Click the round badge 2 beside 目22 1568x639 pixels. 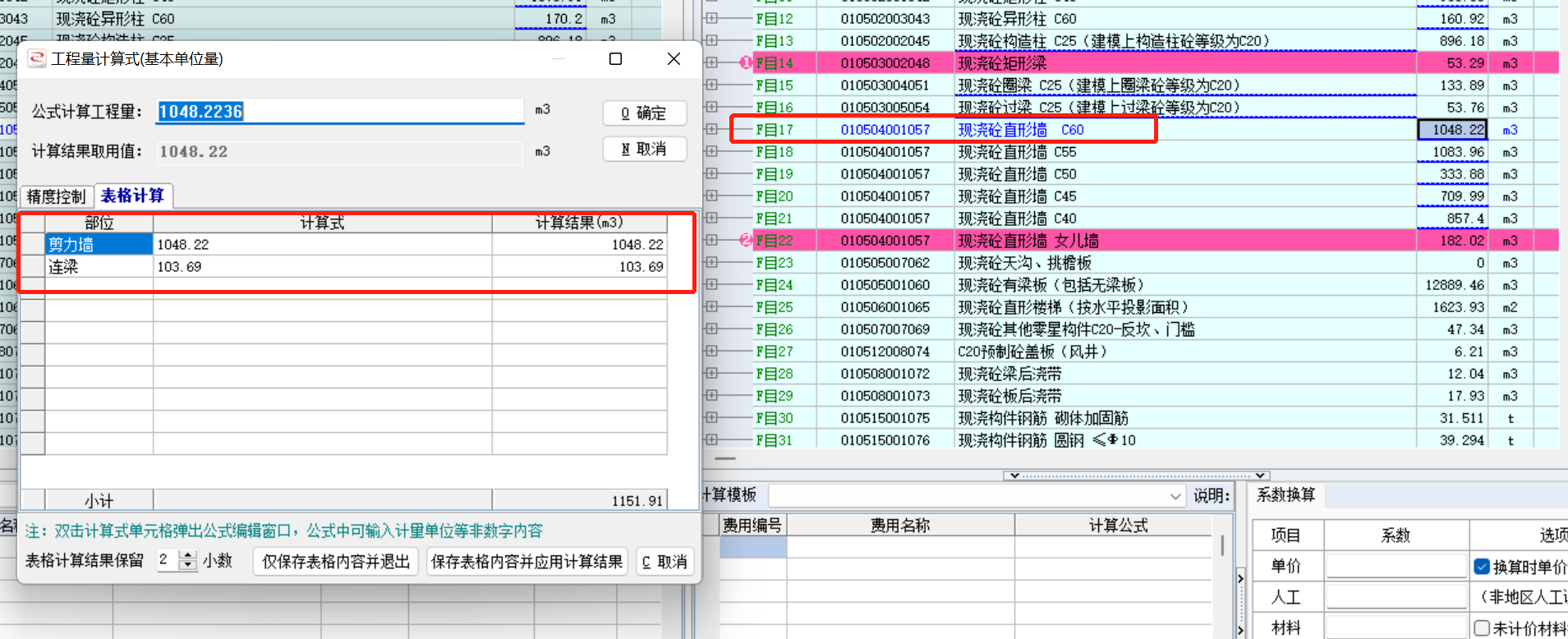[746, 240]
